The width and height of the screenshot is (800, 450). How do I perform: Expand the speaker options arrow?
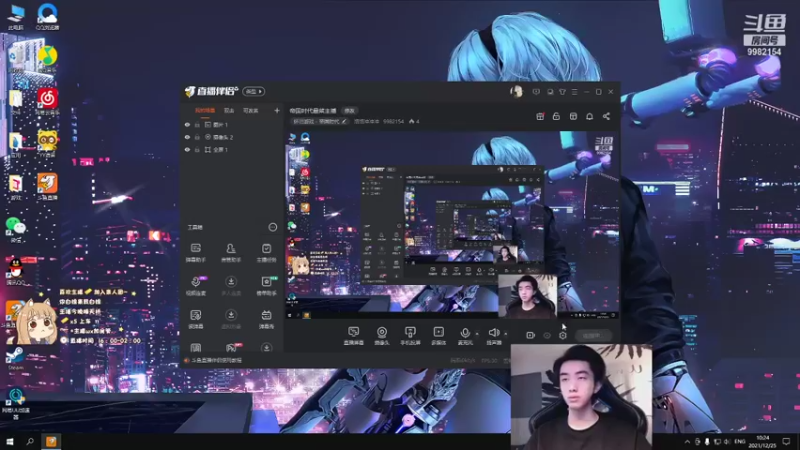506,334
